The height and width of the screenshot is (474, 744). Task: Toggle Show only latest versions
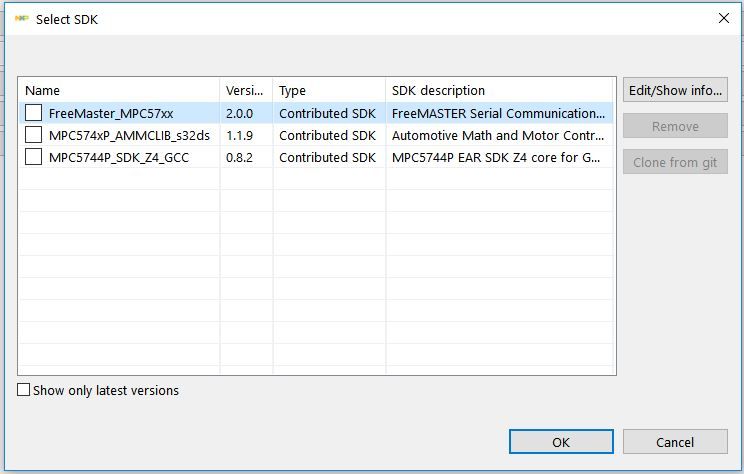(24, 390)
